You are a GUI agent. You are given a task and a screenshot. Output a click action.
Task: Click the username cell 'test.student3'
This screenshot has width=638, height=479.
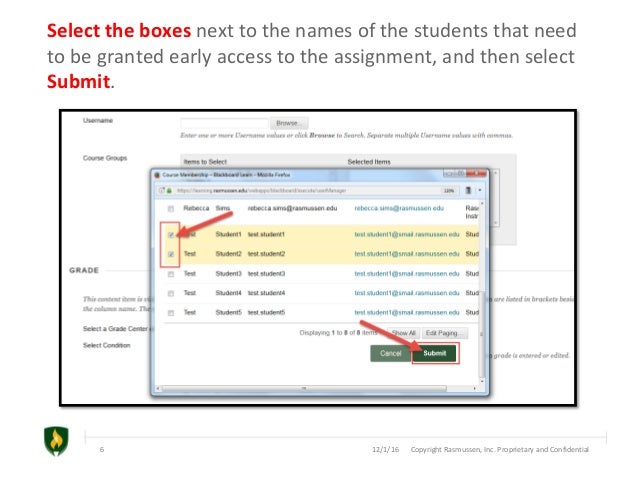[x=266, y=274]
